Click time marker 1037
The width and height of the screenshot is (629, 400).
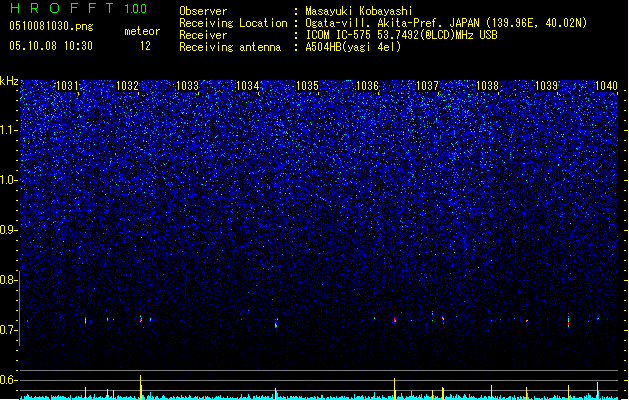[x=428, y=85]
